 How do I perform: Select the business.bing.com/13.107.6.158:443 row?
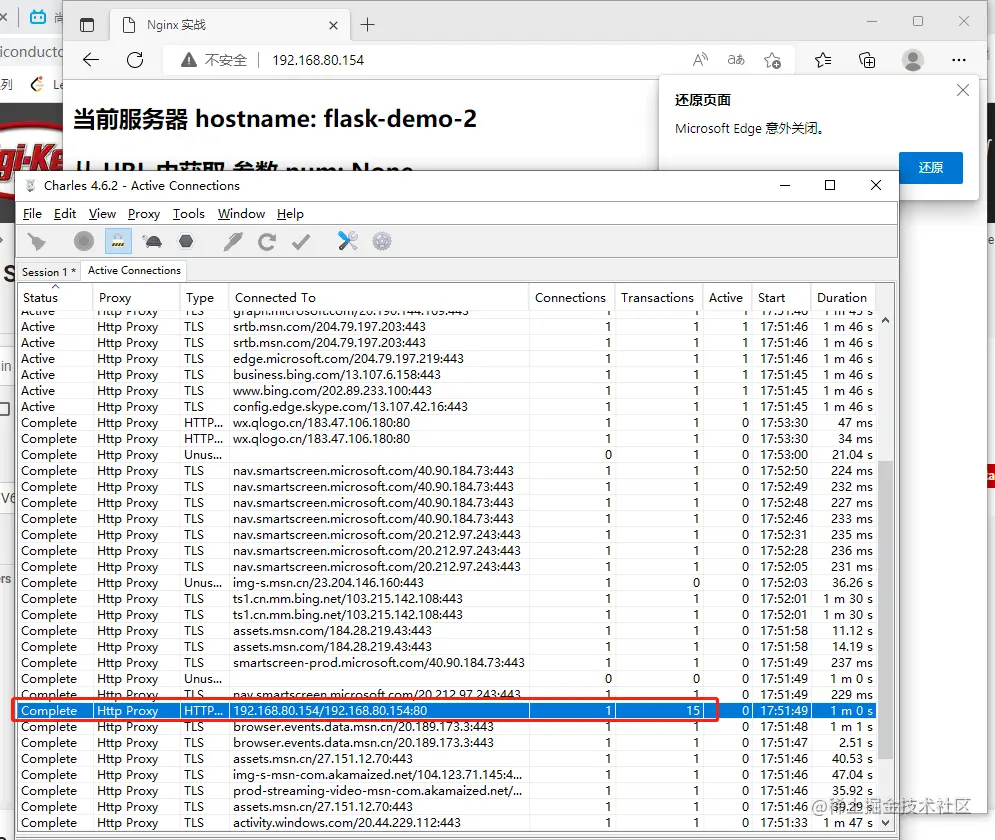[447, 375]
